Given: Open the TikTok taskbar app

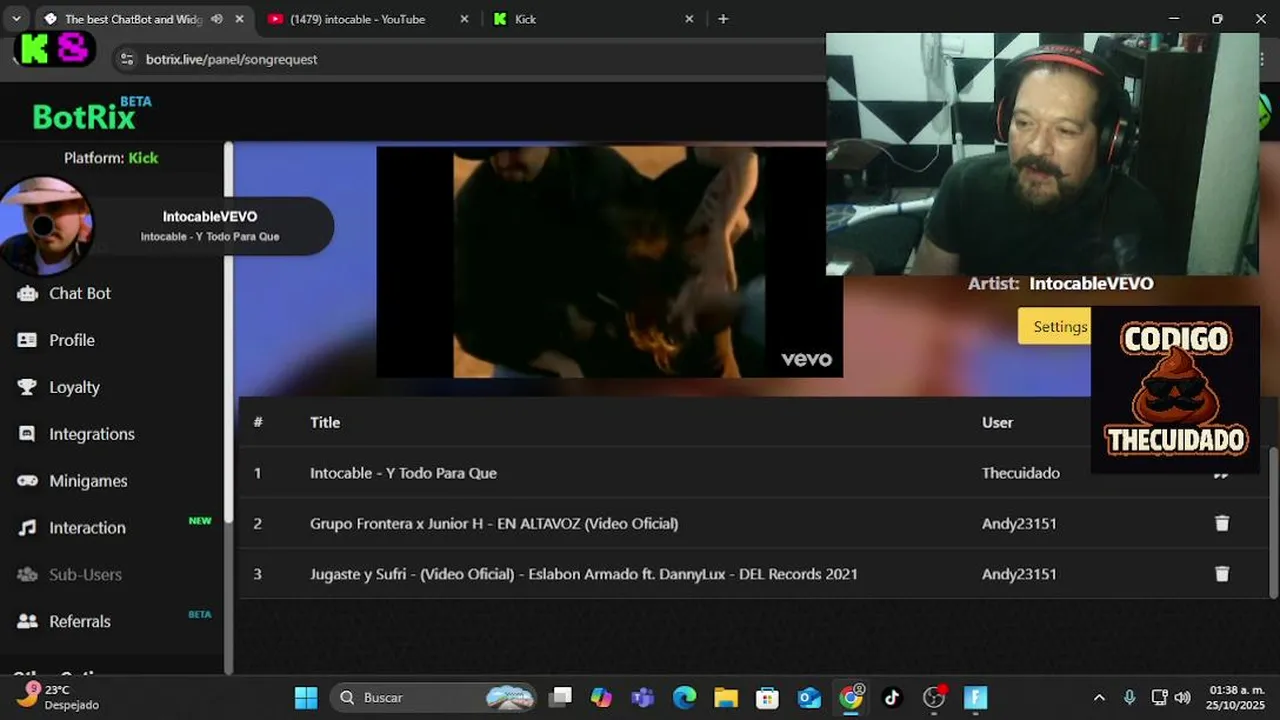Looking at the screenshot, I should [x=892, y=697].
